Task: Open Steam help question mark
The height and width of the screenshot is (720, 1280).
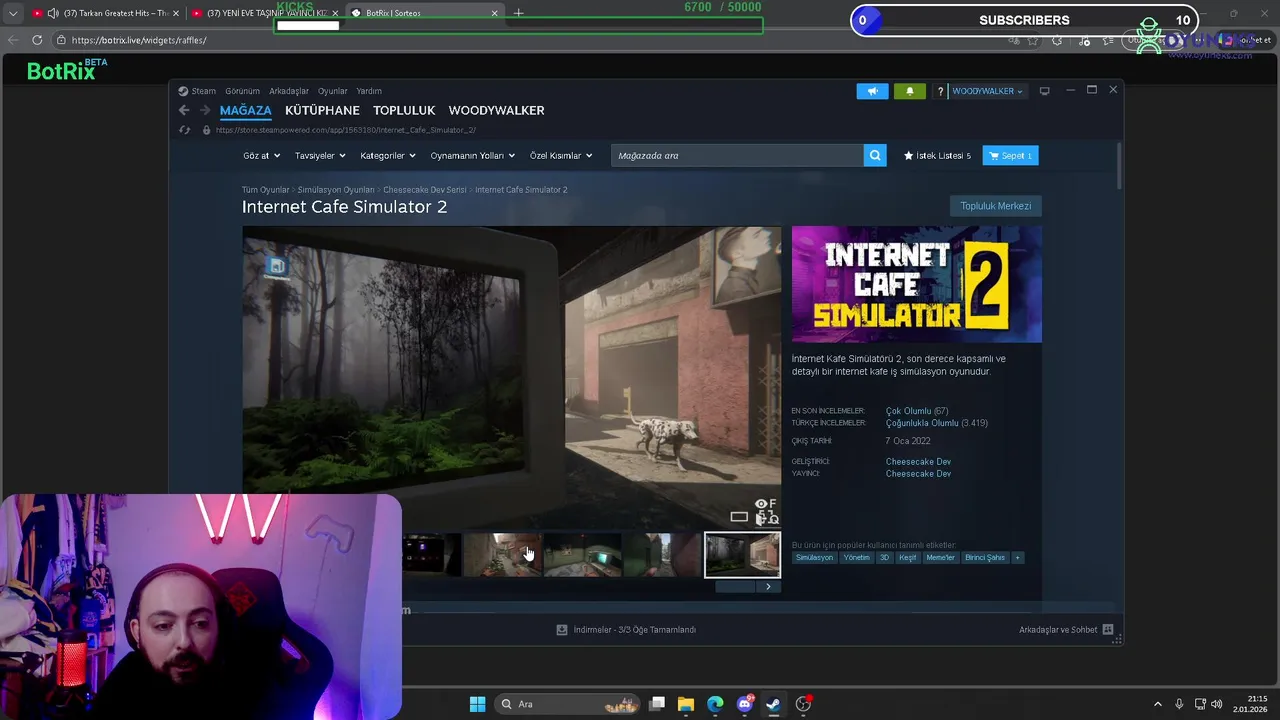Action: click(x=940, y=91)
